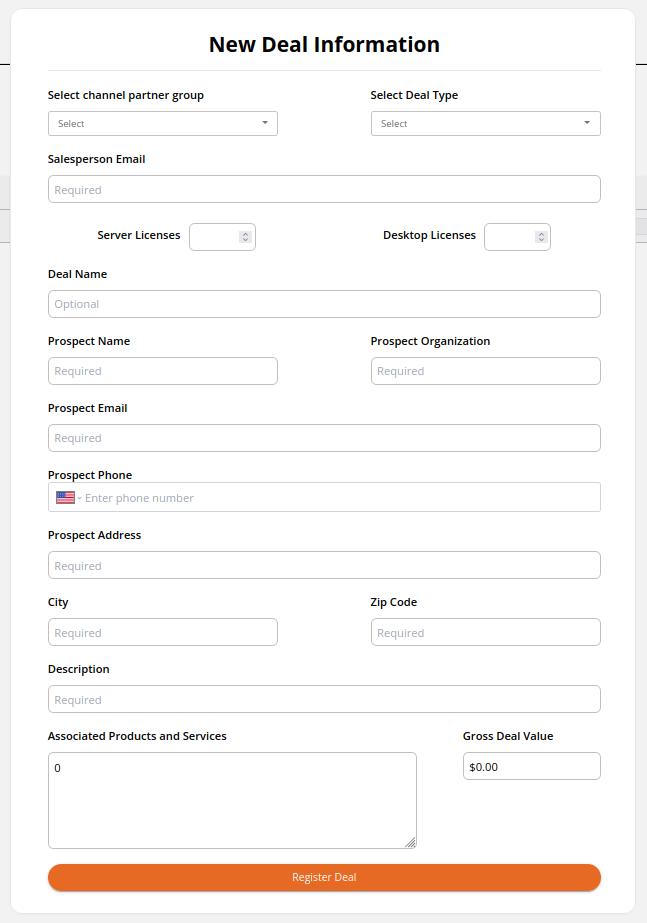
Task: Select the Gross Deal Value field
Action: tap(532, 766)
